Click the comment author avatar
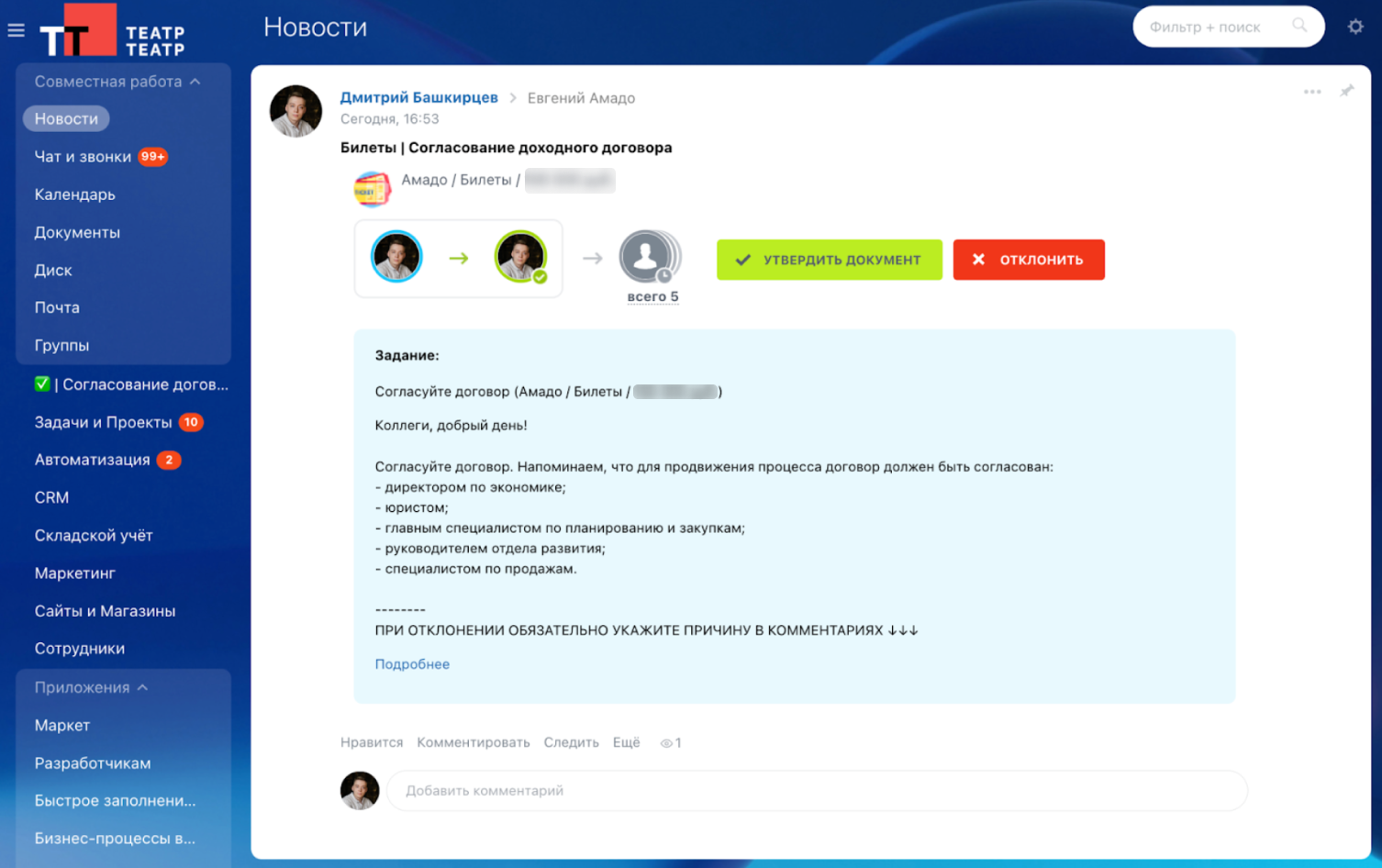 click(360, 790)
